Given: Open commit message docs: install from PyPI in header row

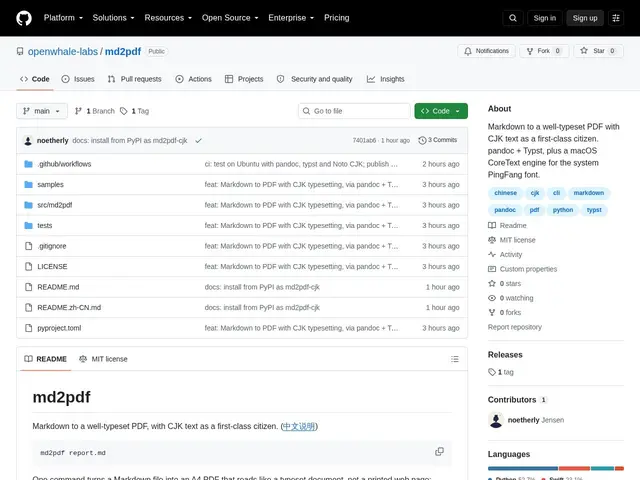Looking at the screenshot, I should pyautogui.click(x=130, y=140).
